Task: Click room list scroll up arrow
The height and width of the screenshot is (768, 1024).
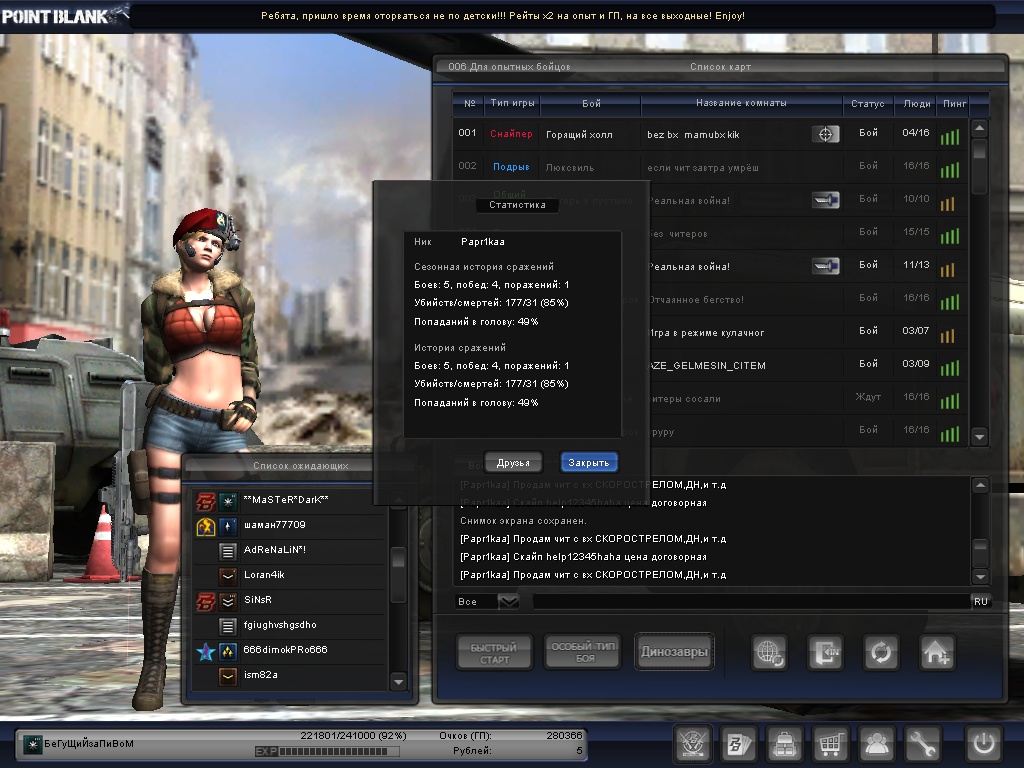Action: [979, 128]
